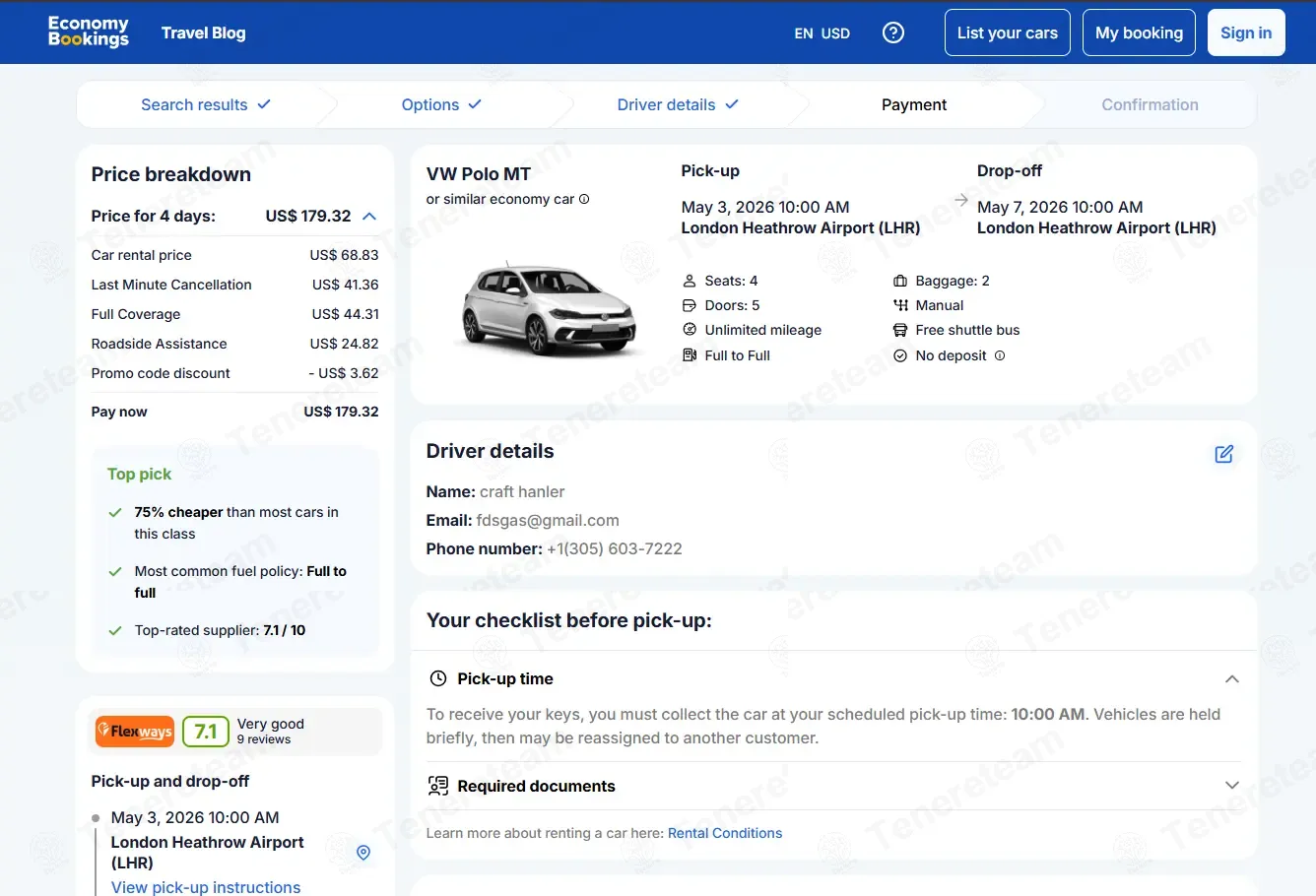This screenshot has width=1316, height=896.
Task: Click the Baggage suitcase icon
Action: pos(900,281)
